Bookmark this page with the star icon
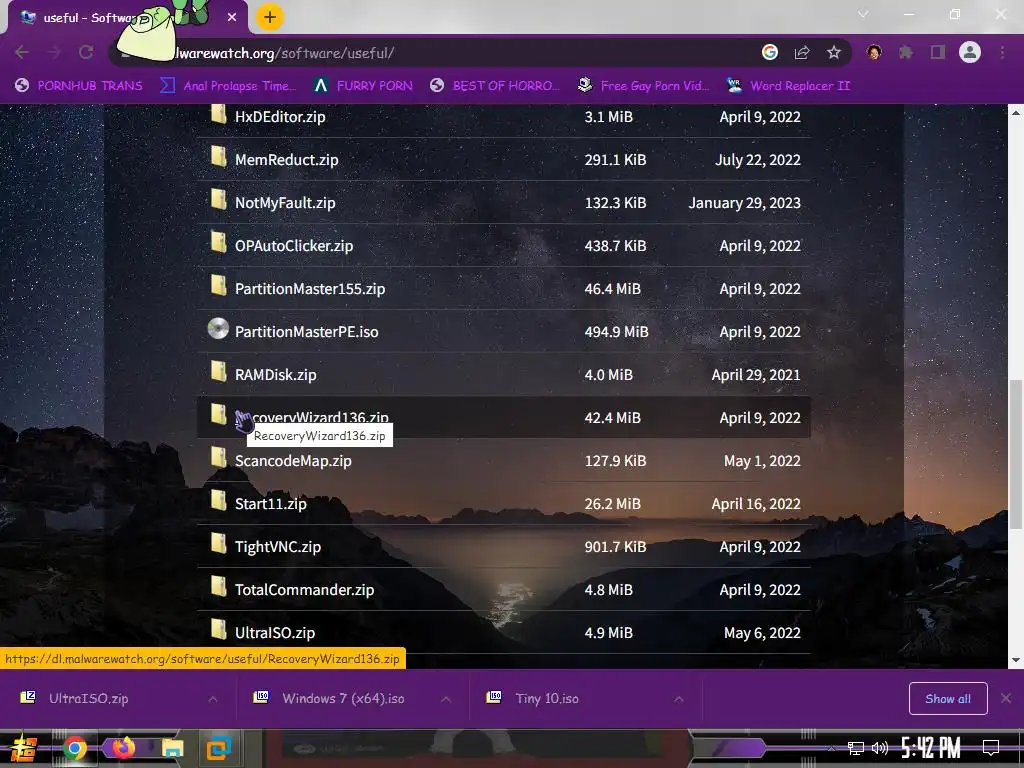The image size is (1024, 768). coord(834,52)
